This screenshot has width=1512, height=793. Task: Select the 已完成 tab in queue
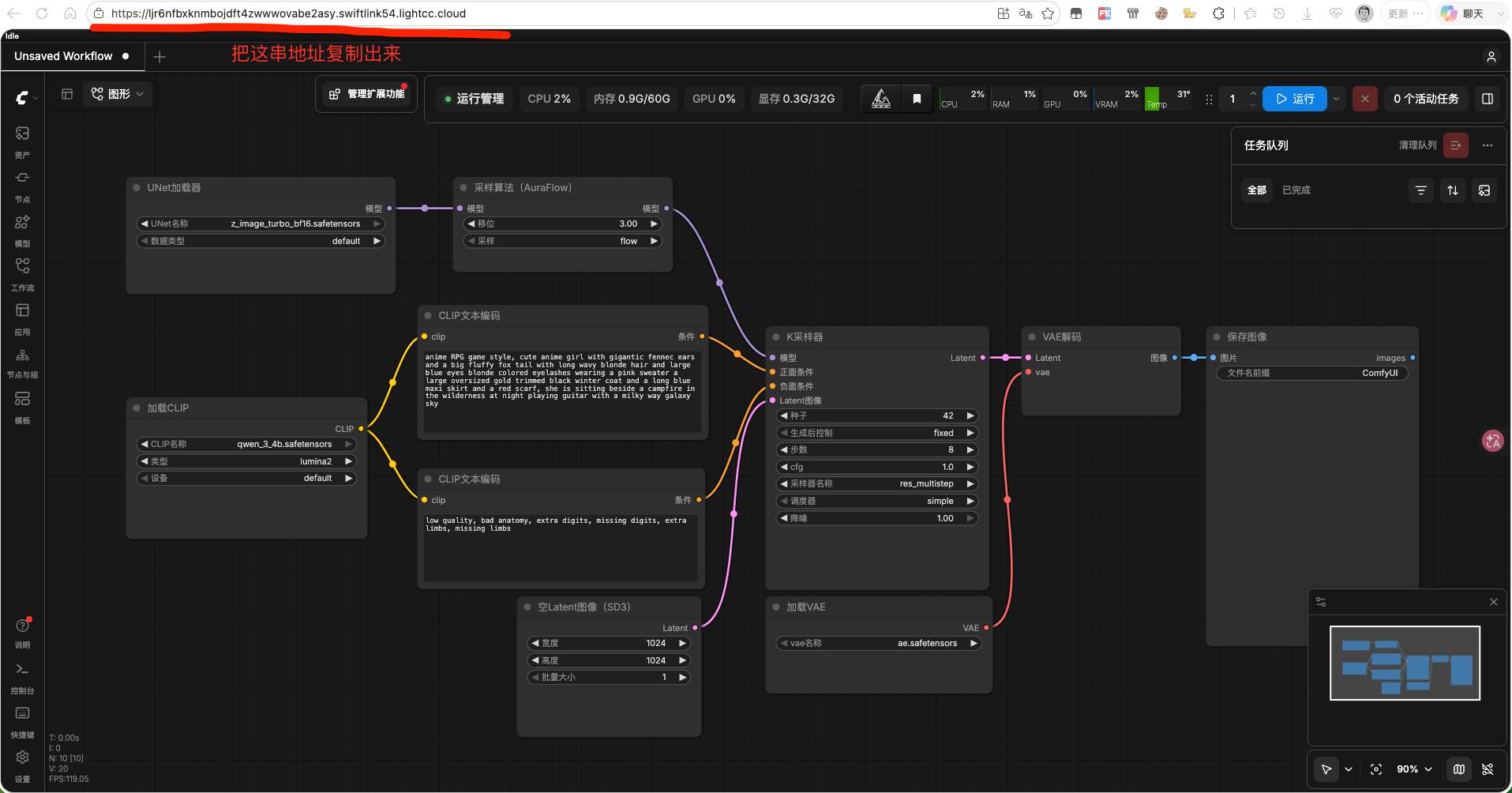(1296, 190)
